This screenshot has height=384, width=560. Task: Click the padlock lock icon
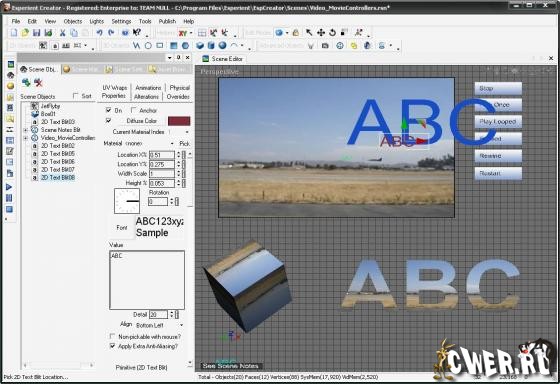[296, 33]
